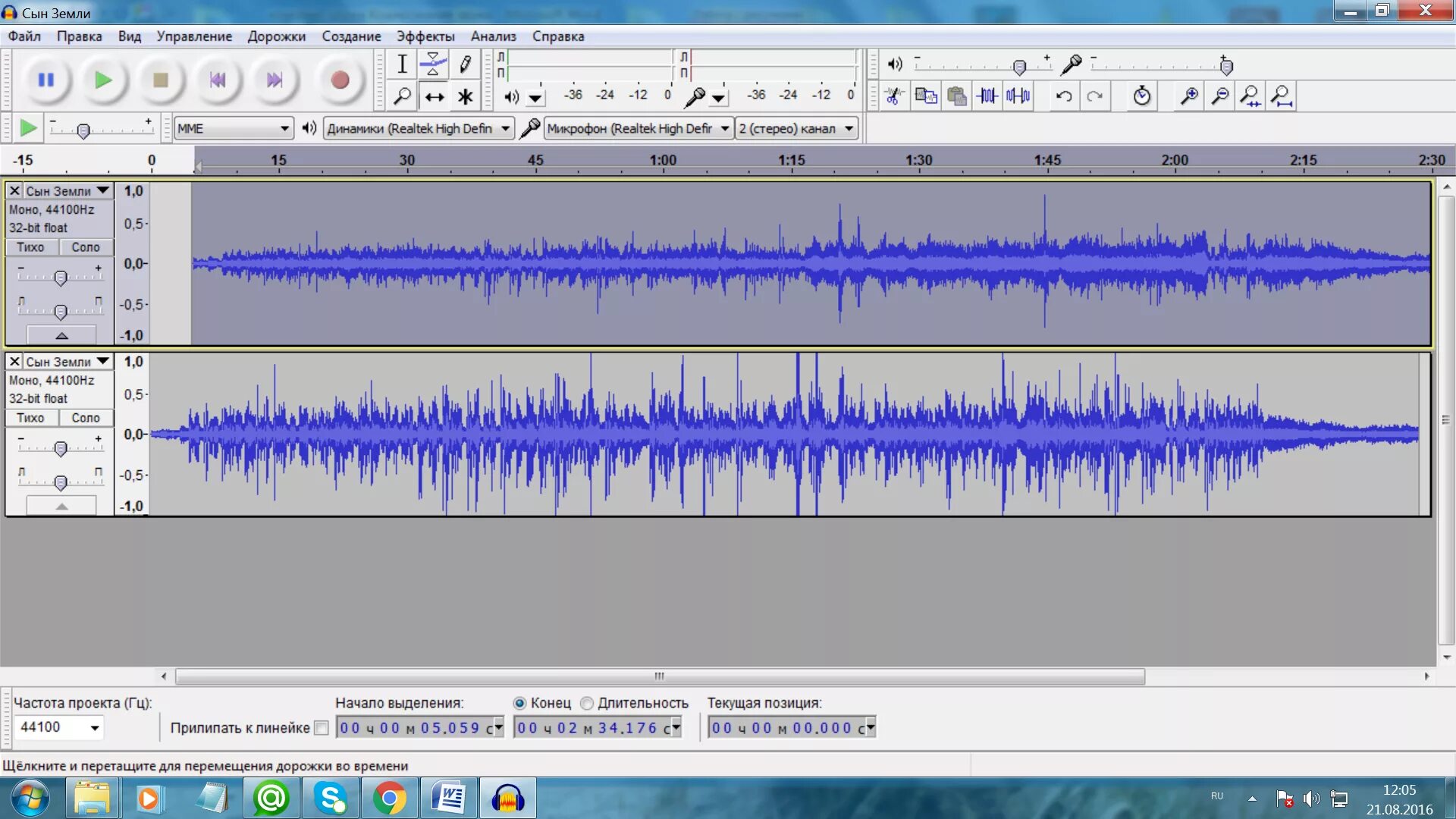Select the Time Shift tool
The width and height of the screenshot is (1456, 819).
click(x=433, y=96)
